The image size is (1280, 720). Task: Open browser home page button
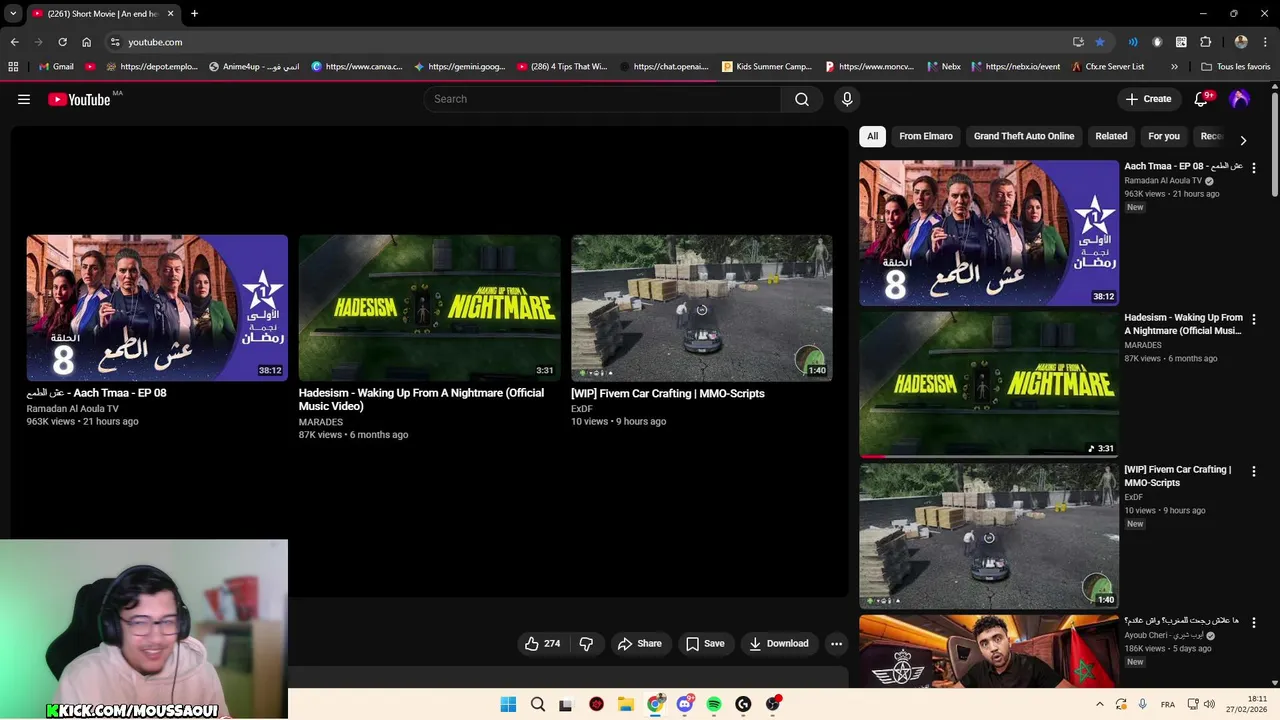click(x=86, y=42)
